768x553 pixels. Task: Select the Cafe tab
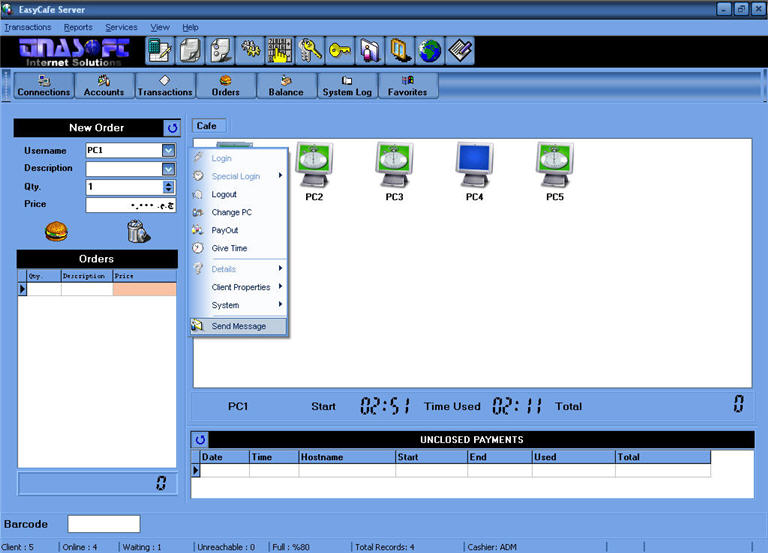click(x=208, y=126)
